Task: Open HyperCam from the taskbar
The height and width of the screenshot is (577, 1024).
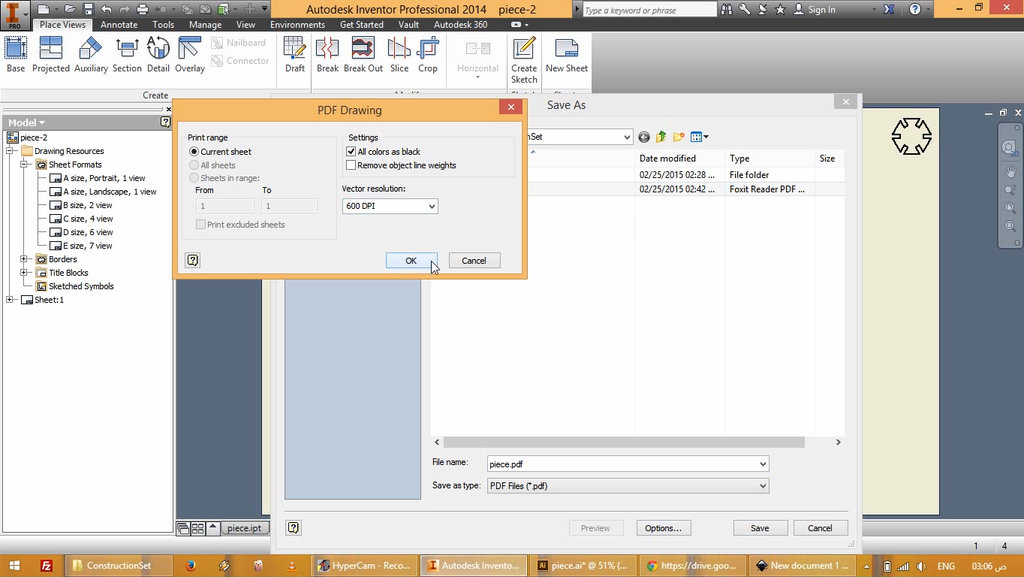Action: pos(363,565)
